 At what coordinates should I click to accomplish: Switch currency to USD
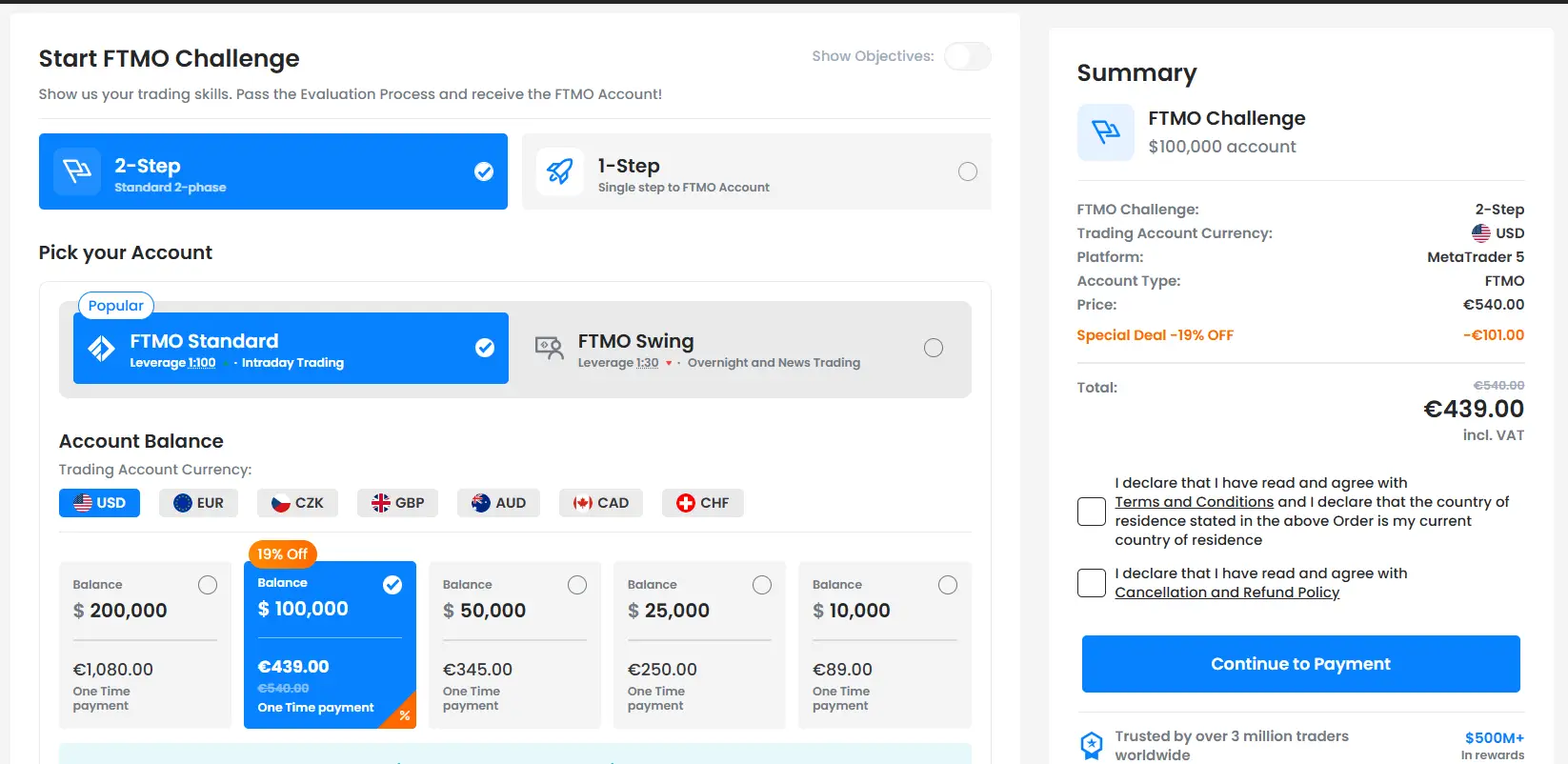99,503
